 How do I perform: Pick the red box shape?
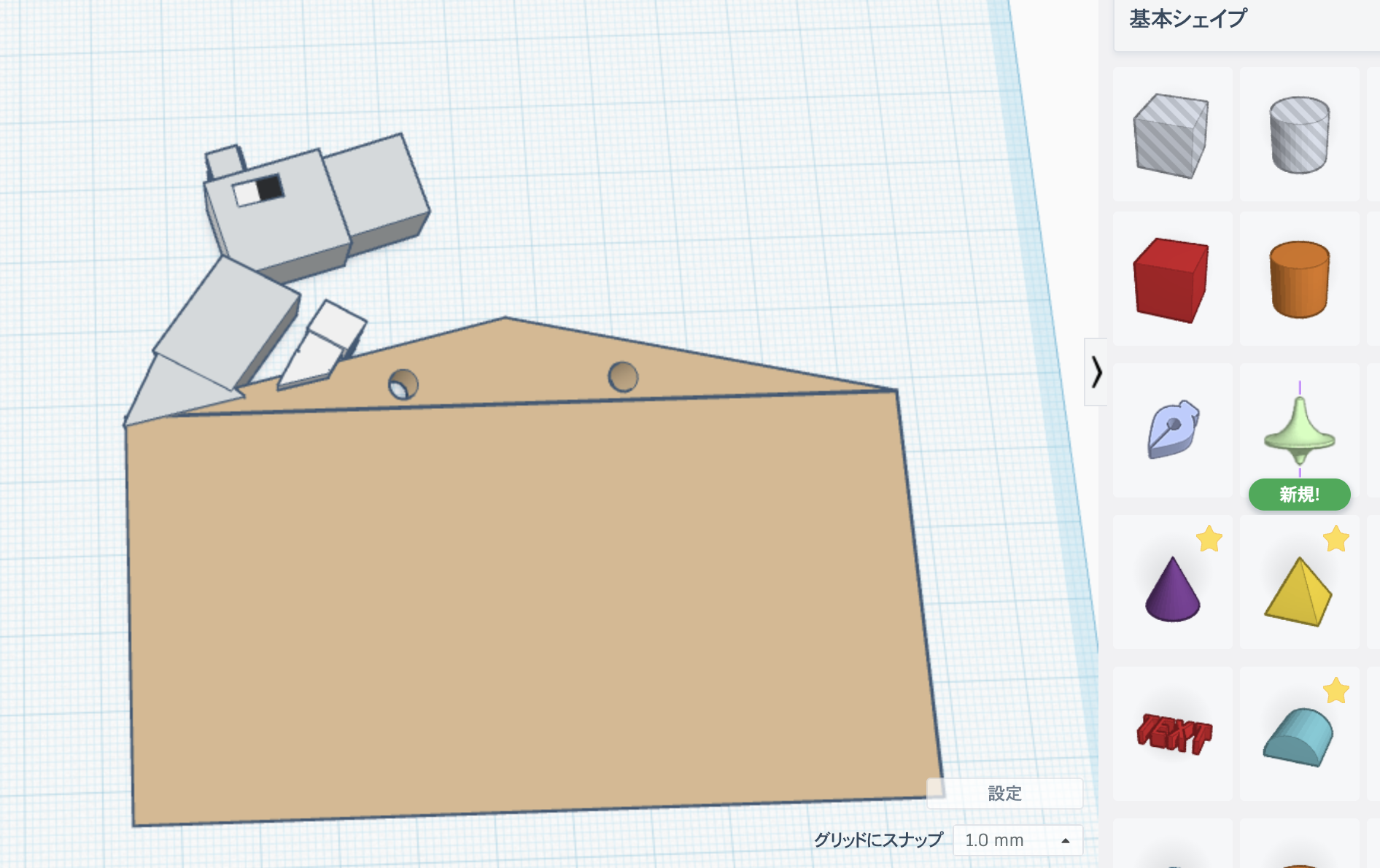pyautogui.click(x=1171, y=280)
